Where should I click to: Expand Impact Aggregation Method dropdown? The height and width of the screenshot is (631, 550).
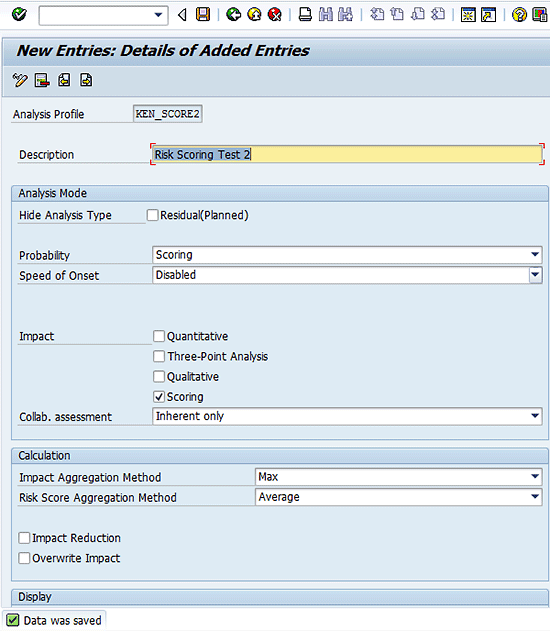(x=535, y=477)
